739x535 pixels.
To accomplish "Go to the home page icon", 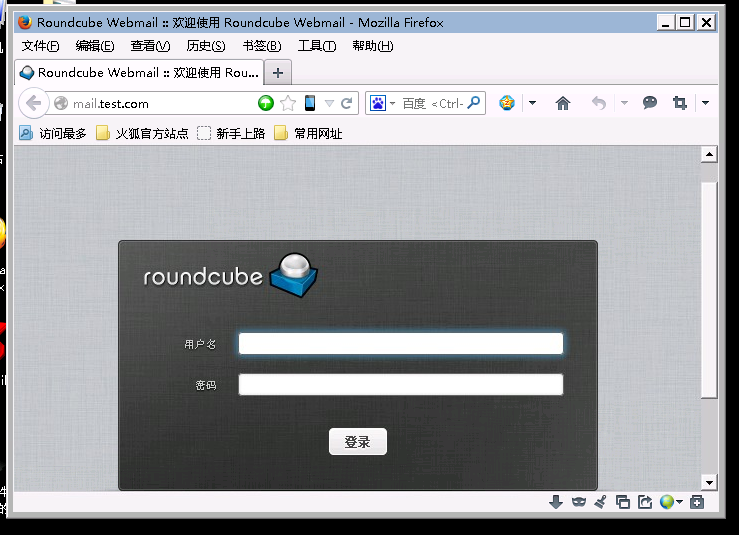I will (563, 103).
